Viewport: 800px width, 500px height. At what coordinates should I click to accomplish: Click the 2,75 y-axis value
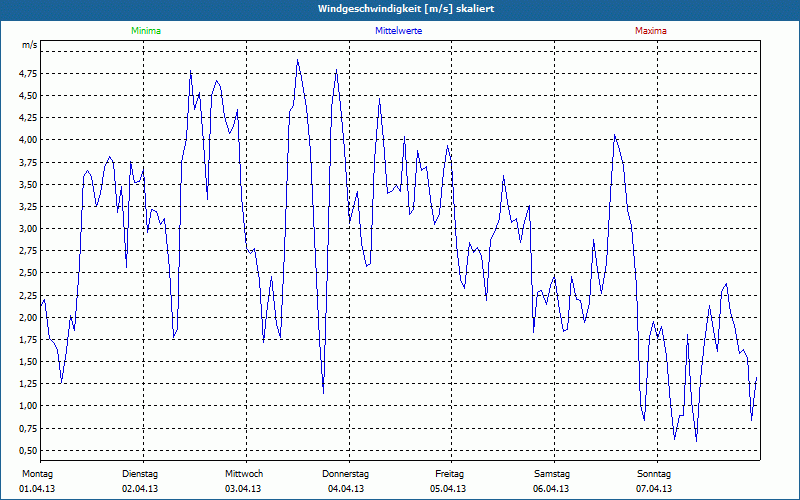(x=29, y=251)
